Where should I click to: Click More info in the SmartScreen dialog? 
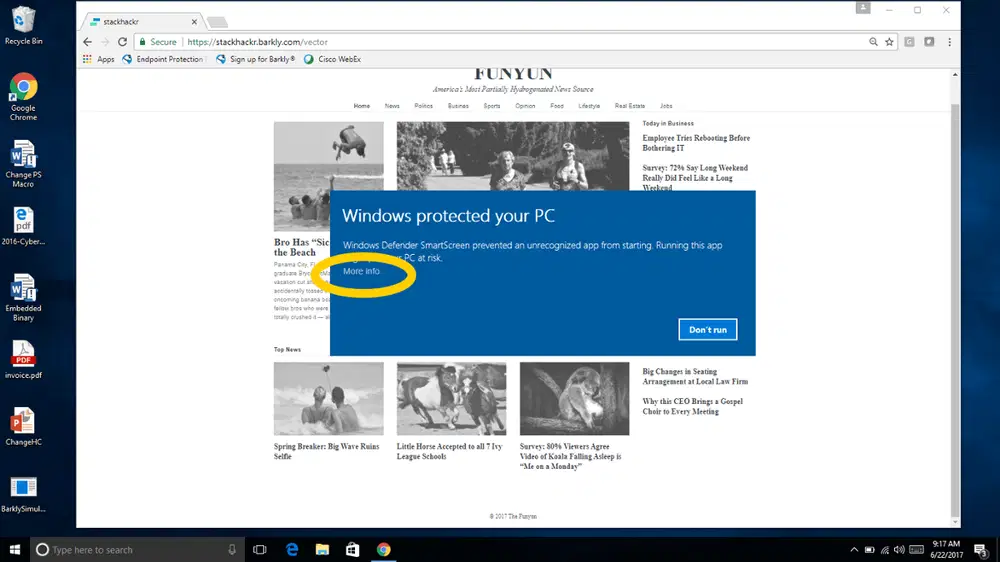[x=361, y=271]
